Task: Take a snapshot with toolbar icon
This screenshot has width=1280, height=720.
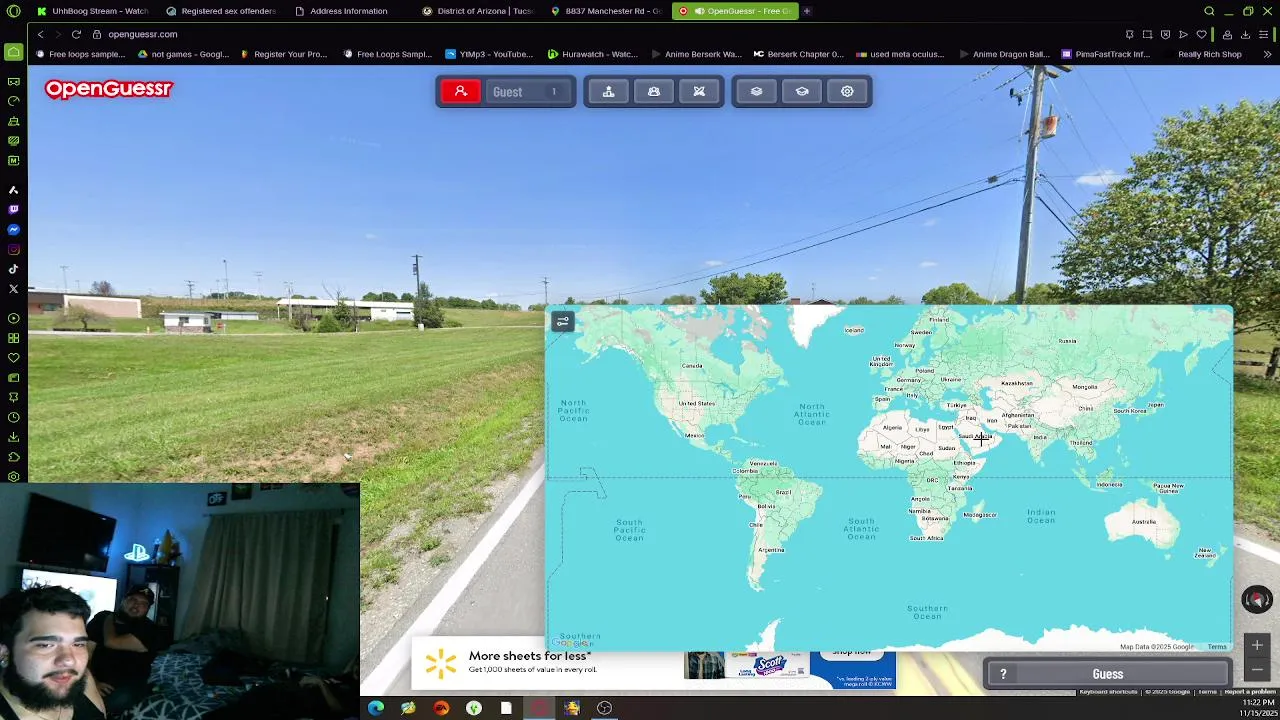Action: [1147, 34]
